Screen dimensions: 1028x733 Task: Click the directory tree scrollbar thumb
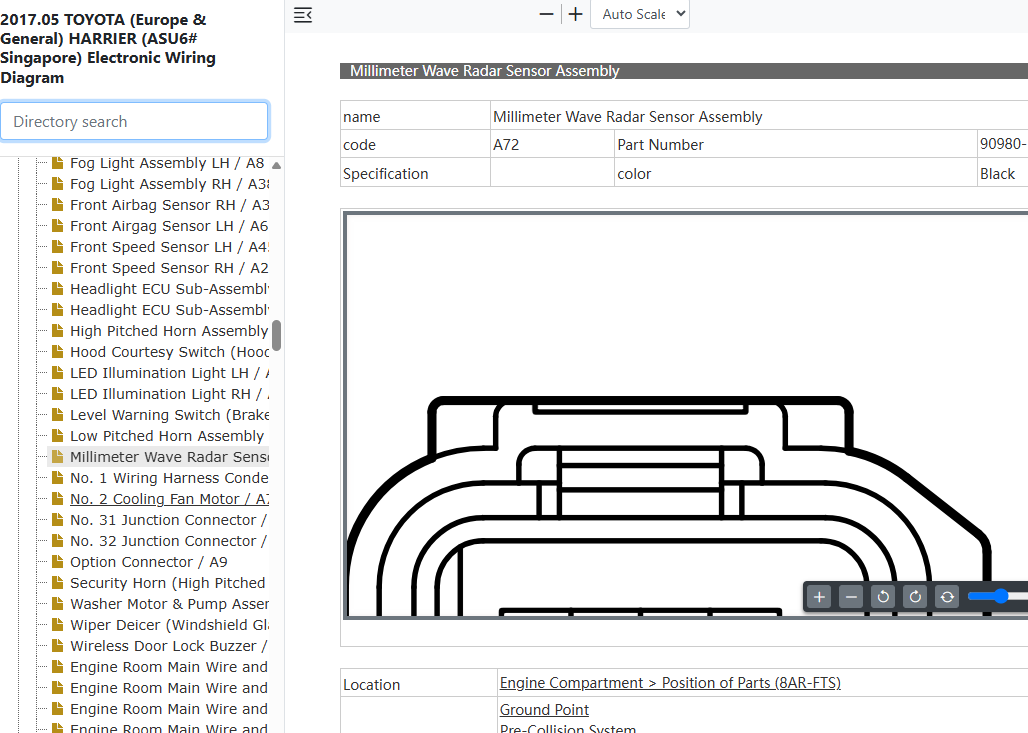pos(277,335)
